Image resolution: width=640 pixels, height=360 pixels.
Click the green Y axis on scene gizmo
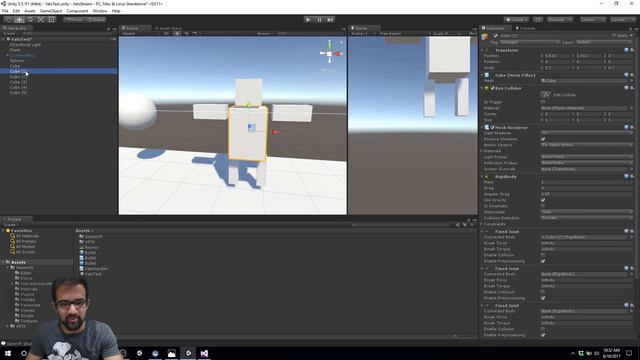329,44
